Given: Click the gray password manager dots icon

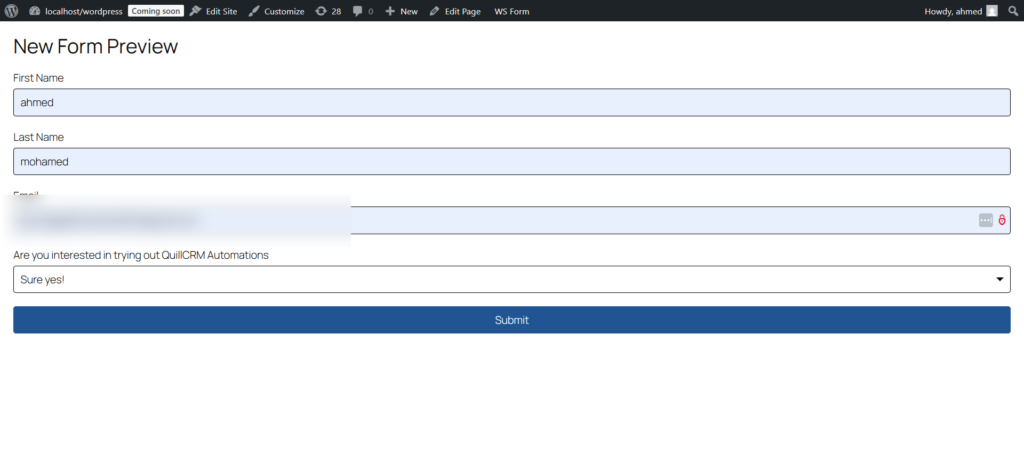Looking at the screenshot, I should 986,220.
